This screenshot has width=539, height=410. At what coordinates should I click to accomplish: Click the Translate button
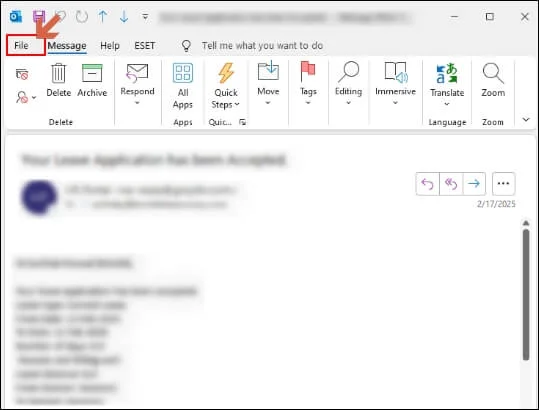tap(447, 85)
